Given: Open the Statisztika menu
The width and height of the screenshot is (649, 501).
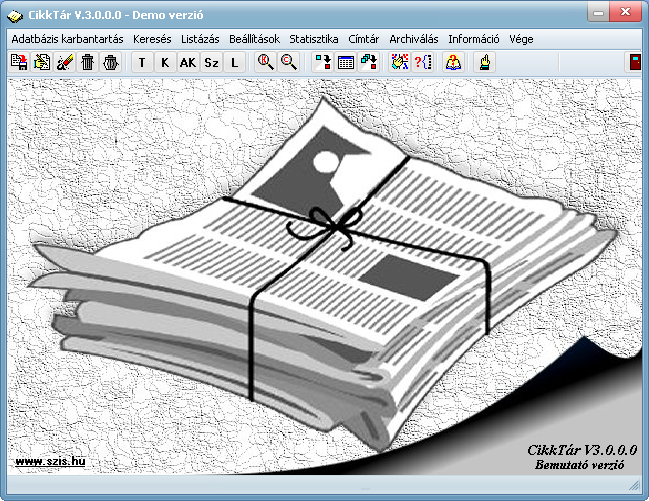Looking at the screenshot, I should (x=314, y=39).
